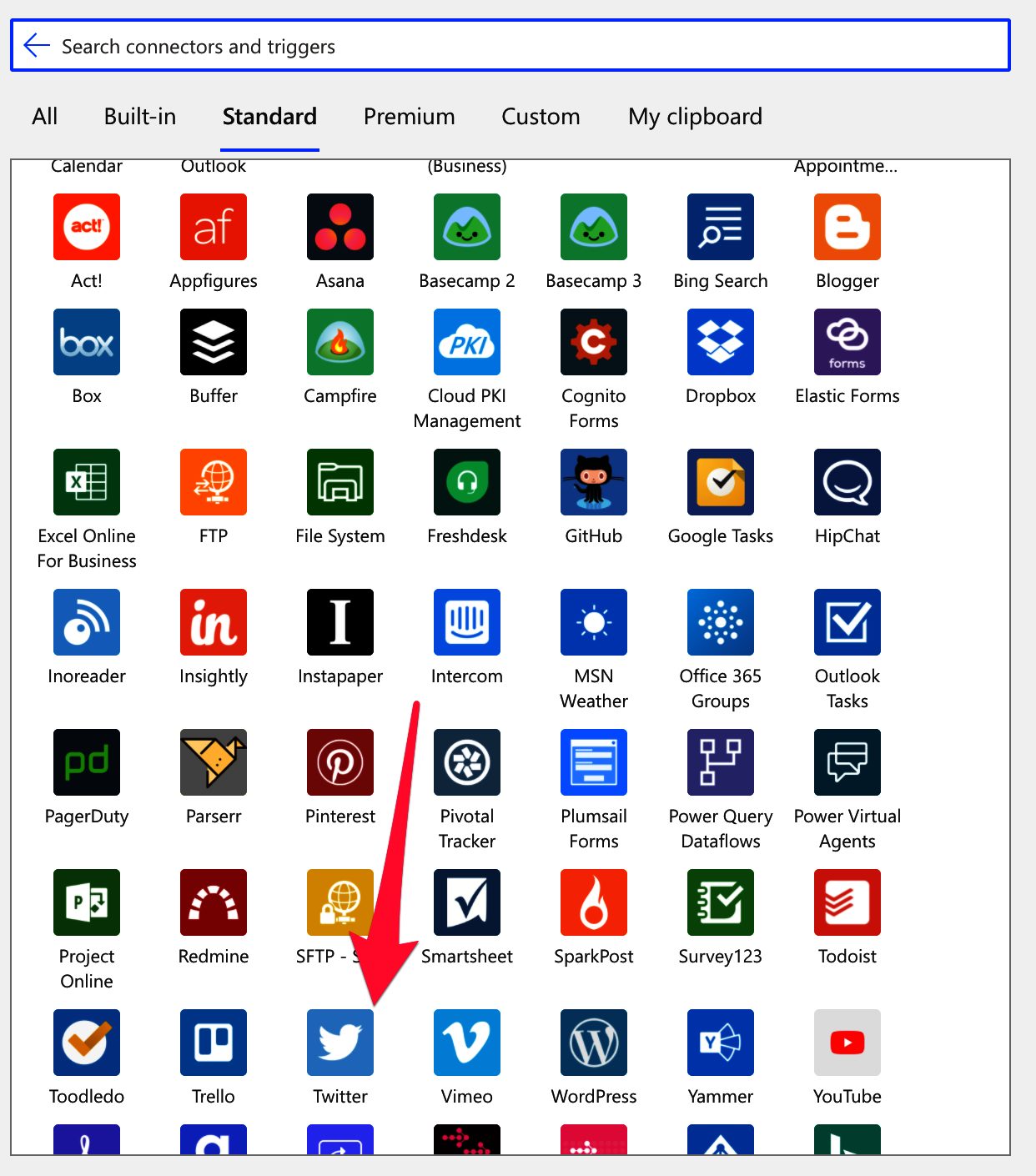Pick the Bing Search connector
Screen dimensions: 1036x1176
click(721, 227)
